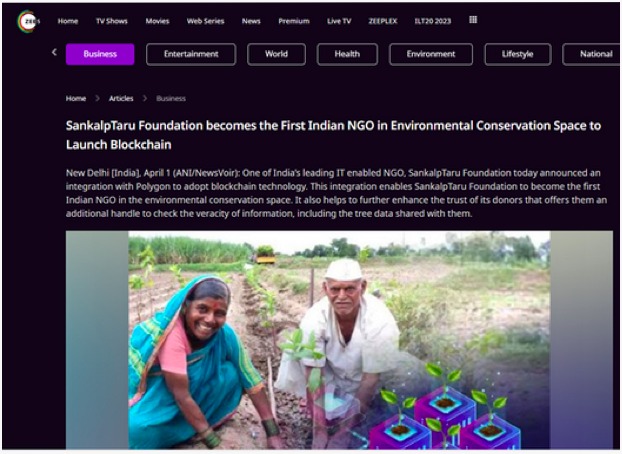Image resolution: width=622 pixels, height=454 pixels.
Task: Switch to the Entertainment category
Action: (191, 54)
